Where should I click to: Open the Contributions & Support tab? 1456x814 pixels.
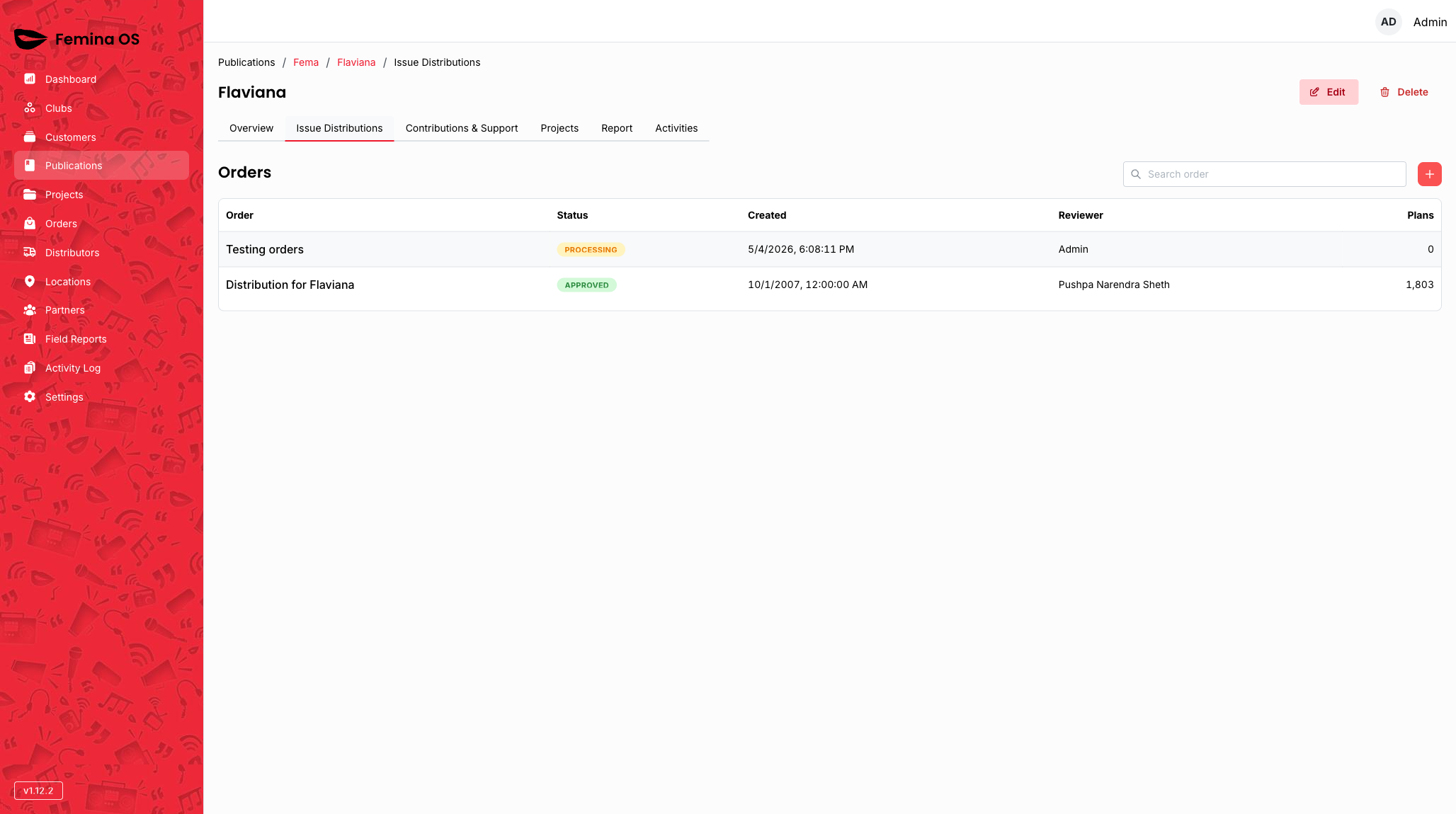click(462, 128)
